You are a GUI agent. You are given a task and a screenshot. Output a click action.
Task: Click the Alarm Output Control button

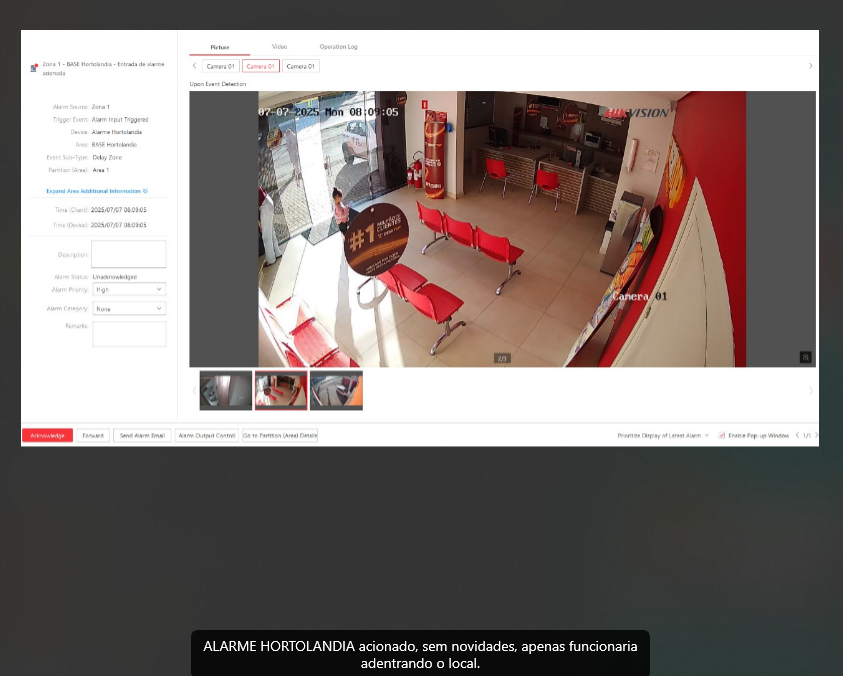[206, 436]
